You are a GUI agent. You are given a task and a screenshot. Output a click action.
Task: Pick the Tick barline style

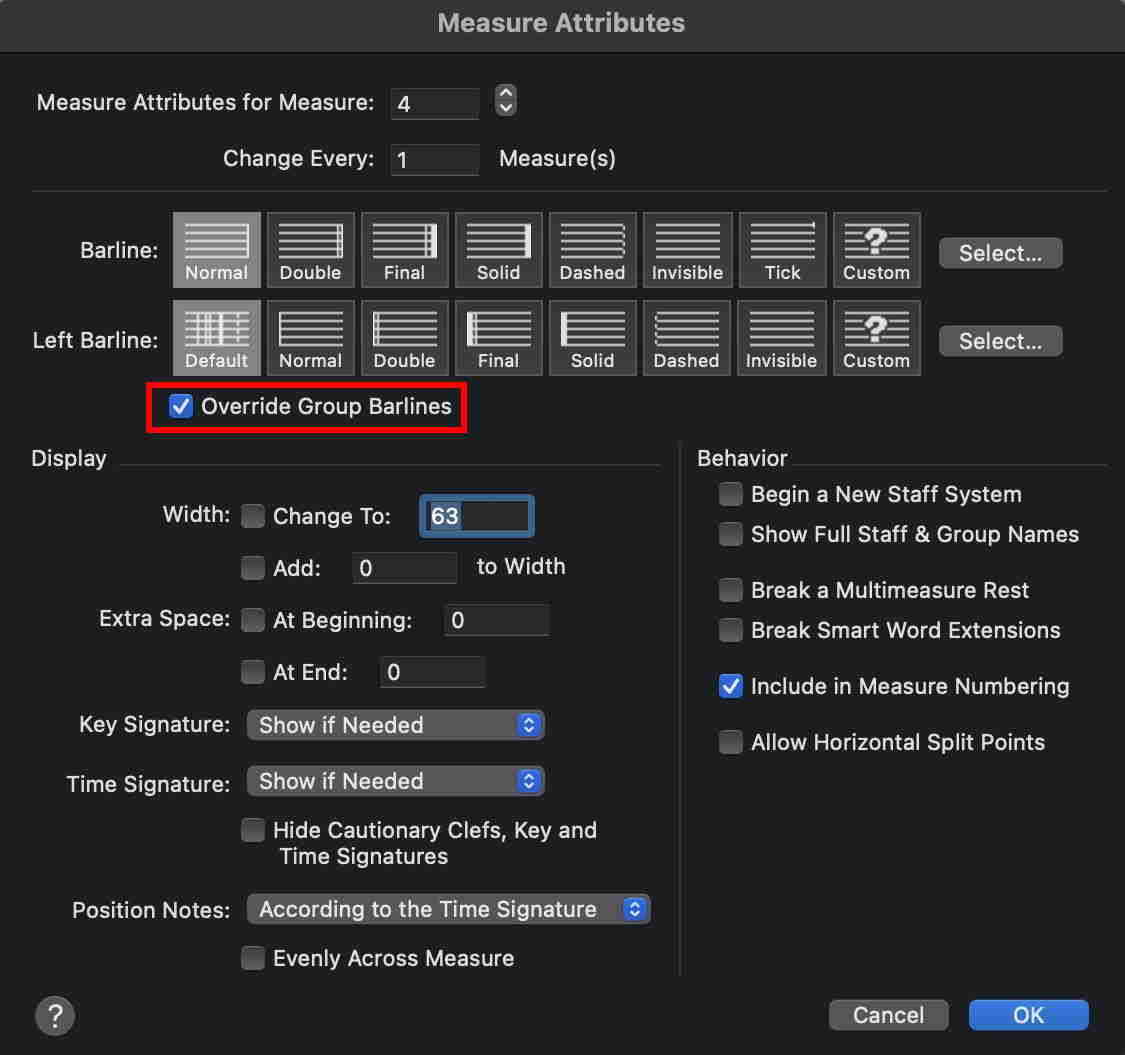(782, 250)
